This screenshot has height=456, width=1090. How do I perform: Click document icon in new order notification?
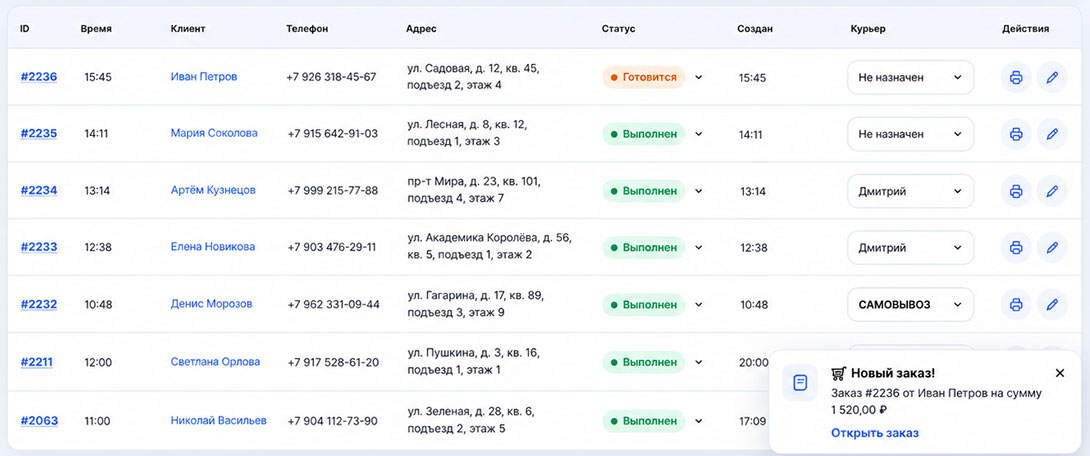pyautogui.click(x=800, y=382)
